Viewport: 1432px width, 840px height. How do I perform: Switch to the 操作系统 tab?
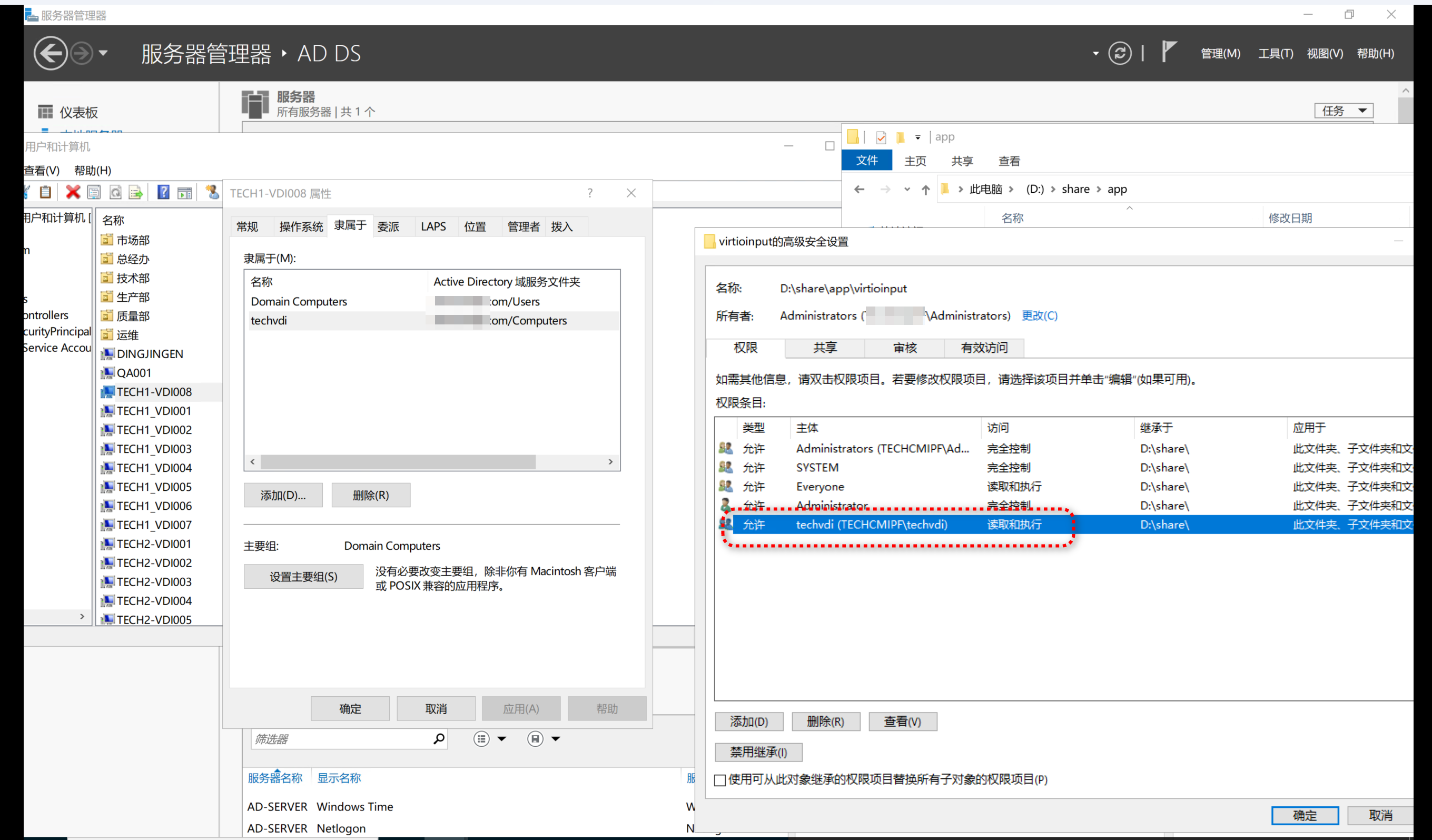click(x=301, y=227)
